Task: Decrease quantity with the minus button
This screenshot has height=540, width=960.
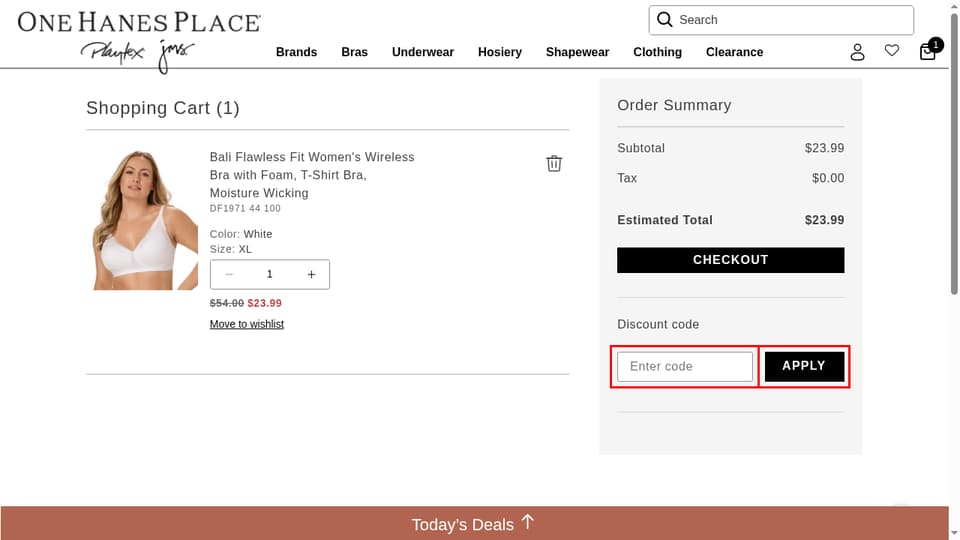Action: 229,274
